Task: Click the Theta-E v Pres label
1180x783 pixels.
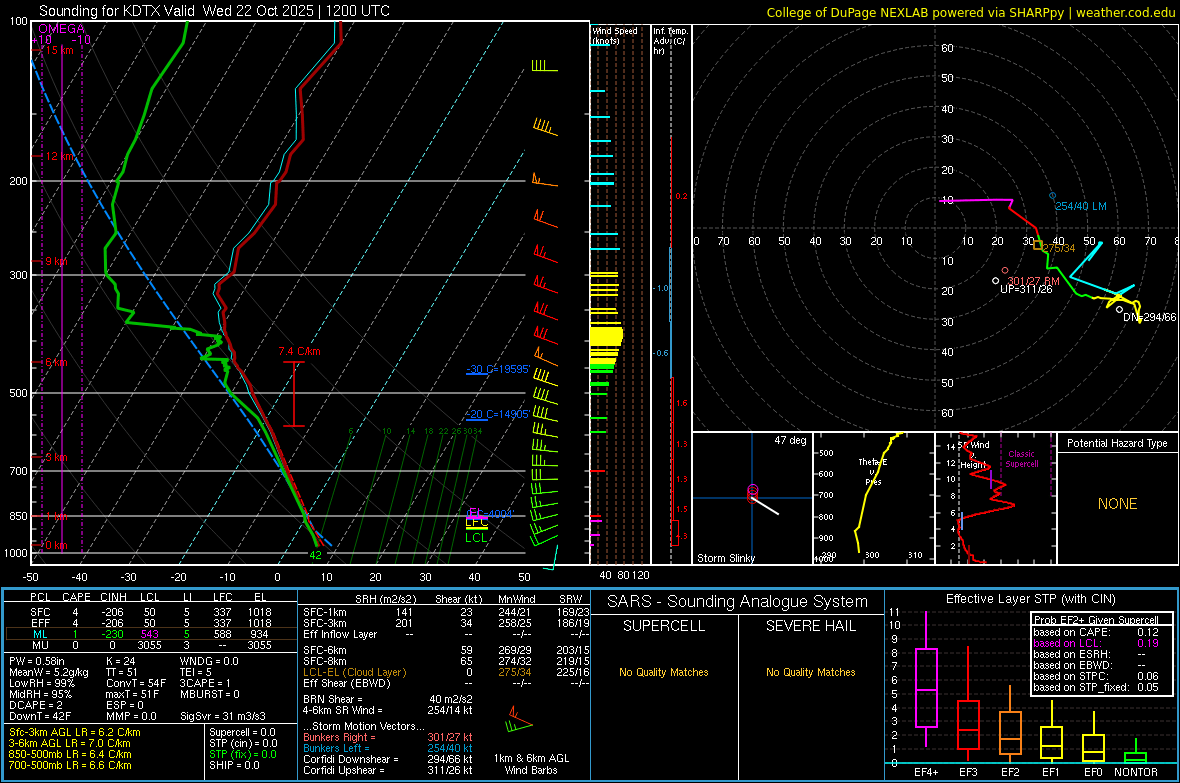Action: 873,471
